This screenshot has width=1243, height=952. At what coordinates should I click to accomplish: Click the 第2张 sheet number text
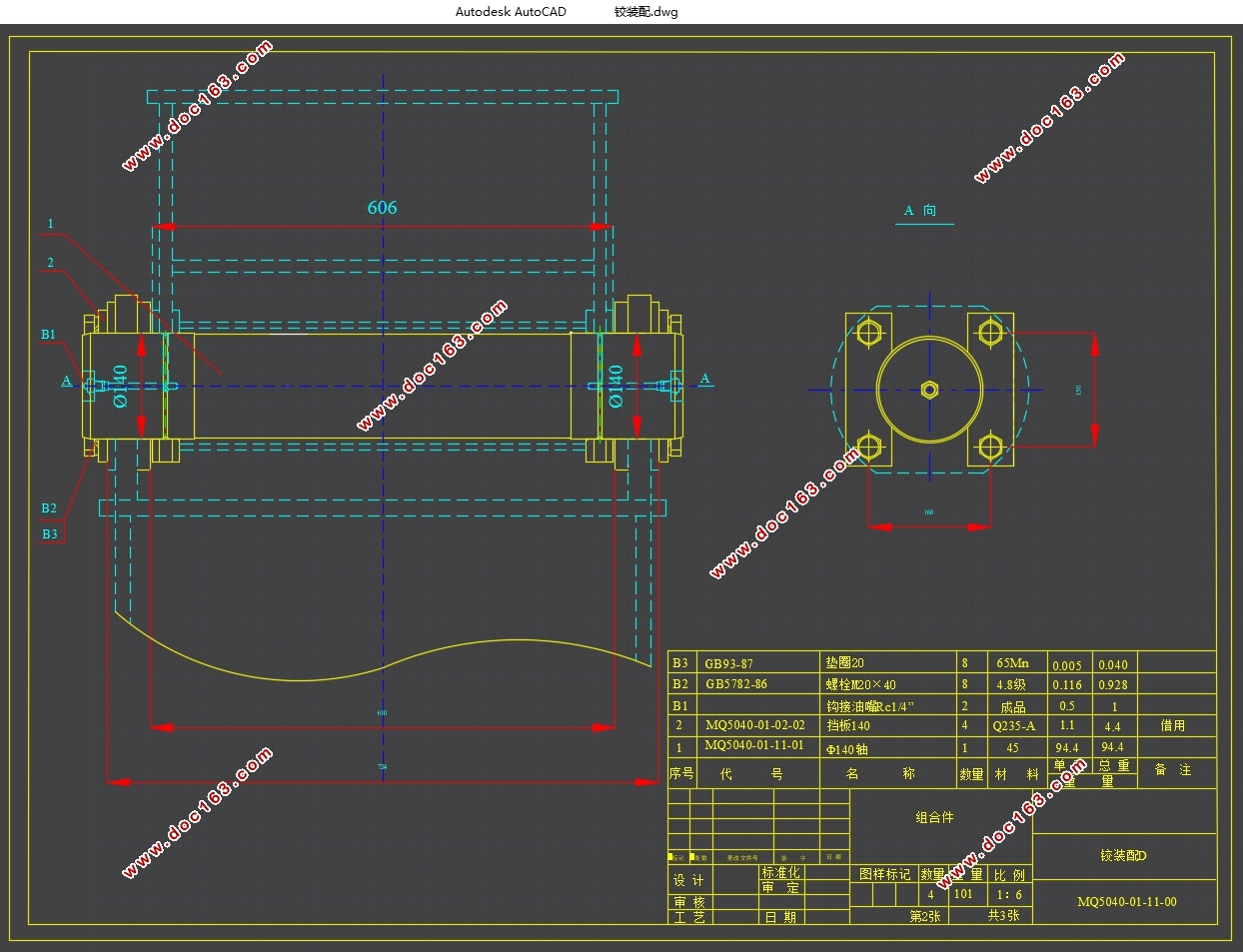tap(924, 916)
